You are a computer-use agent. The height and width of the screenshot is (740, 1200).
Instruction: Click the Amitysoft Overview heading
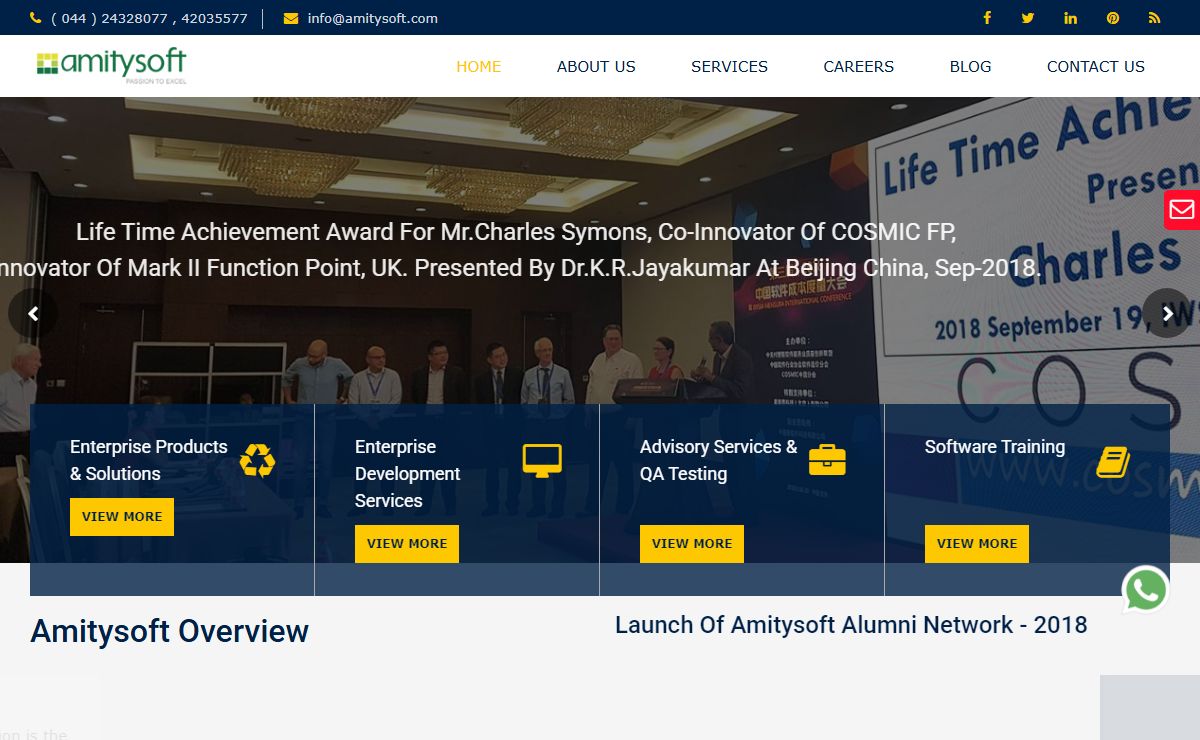coord(170,631)
